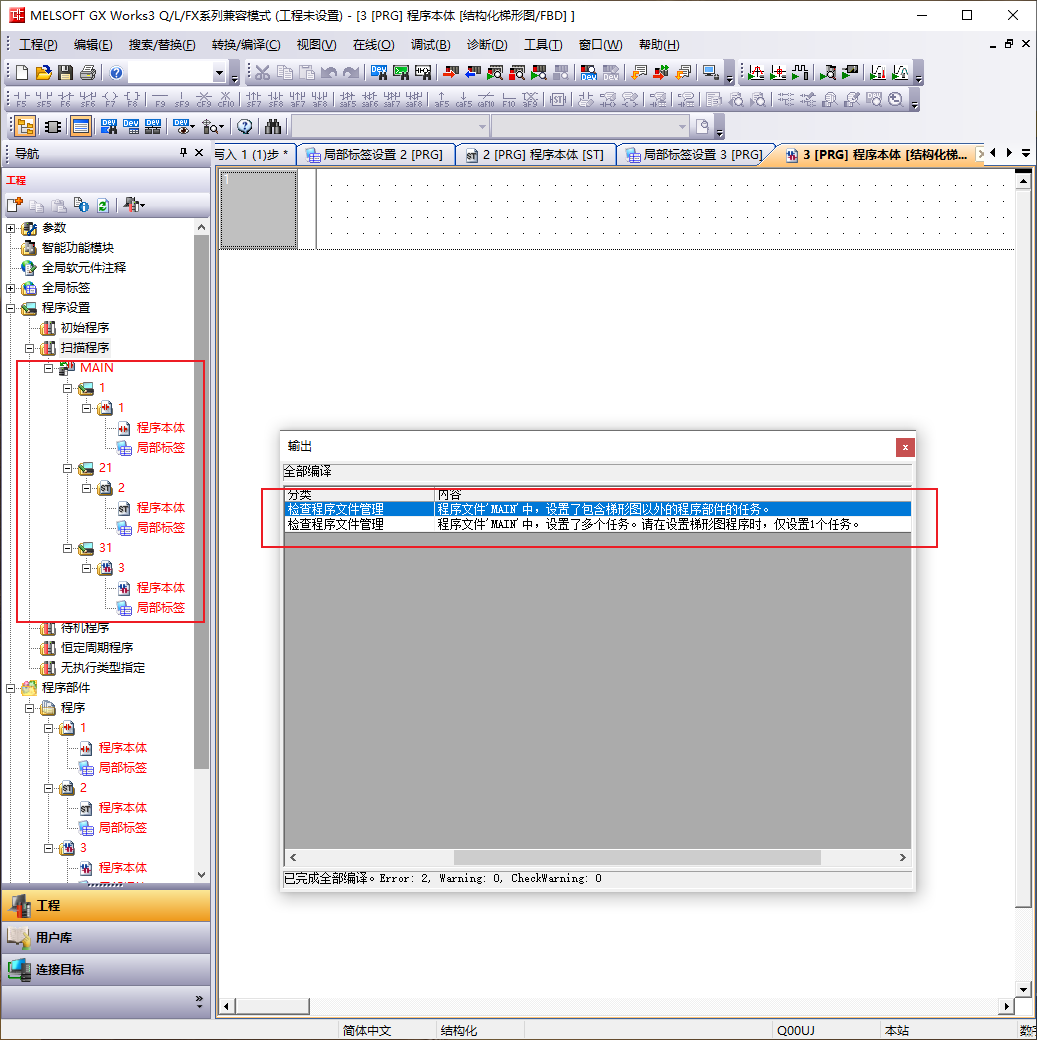This screenshot has width=1037, height=1040.
Task: Pin the 导航 navigation panel
Action: click(183, 153)
